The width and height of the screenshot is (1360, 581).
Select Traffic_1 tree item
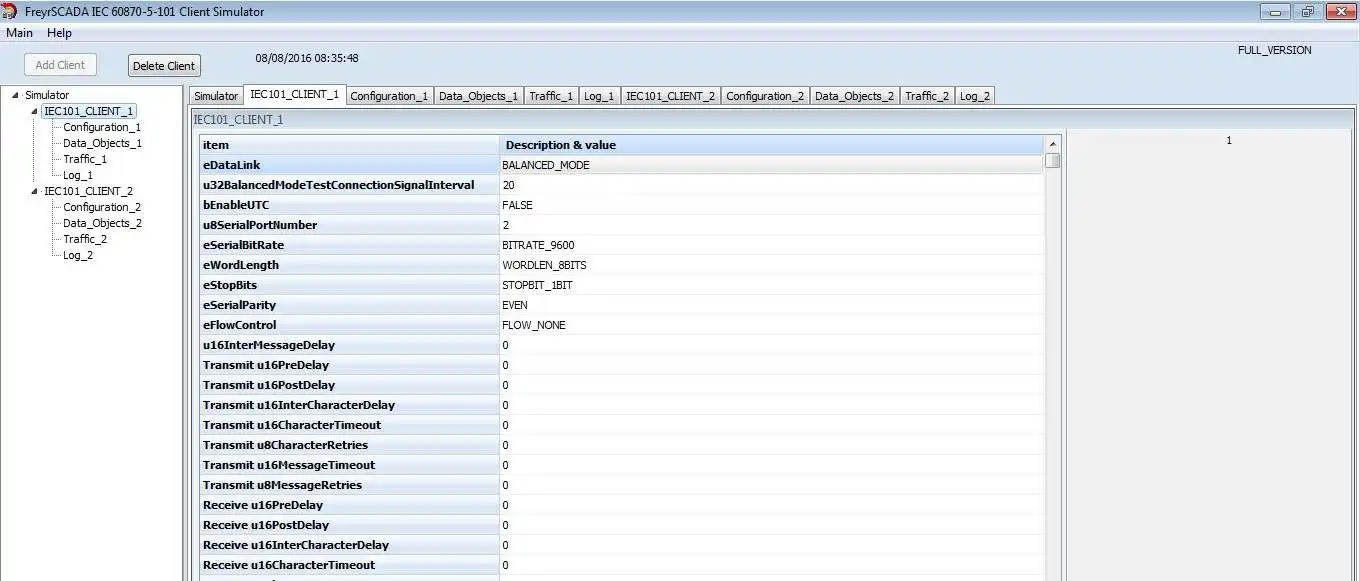(x=85, y=159)
